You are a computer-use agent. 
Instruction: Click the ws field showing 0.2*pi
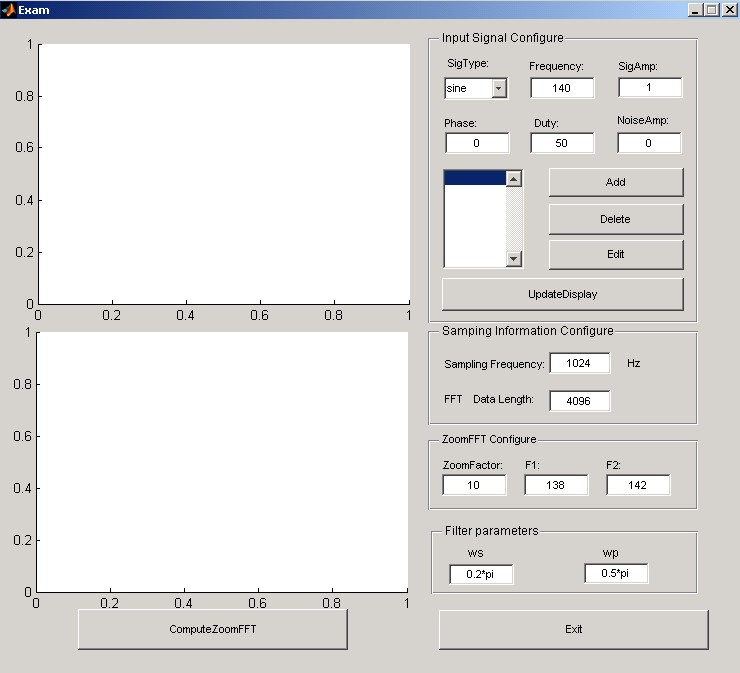pyautogui.click(x=481, y=574)
